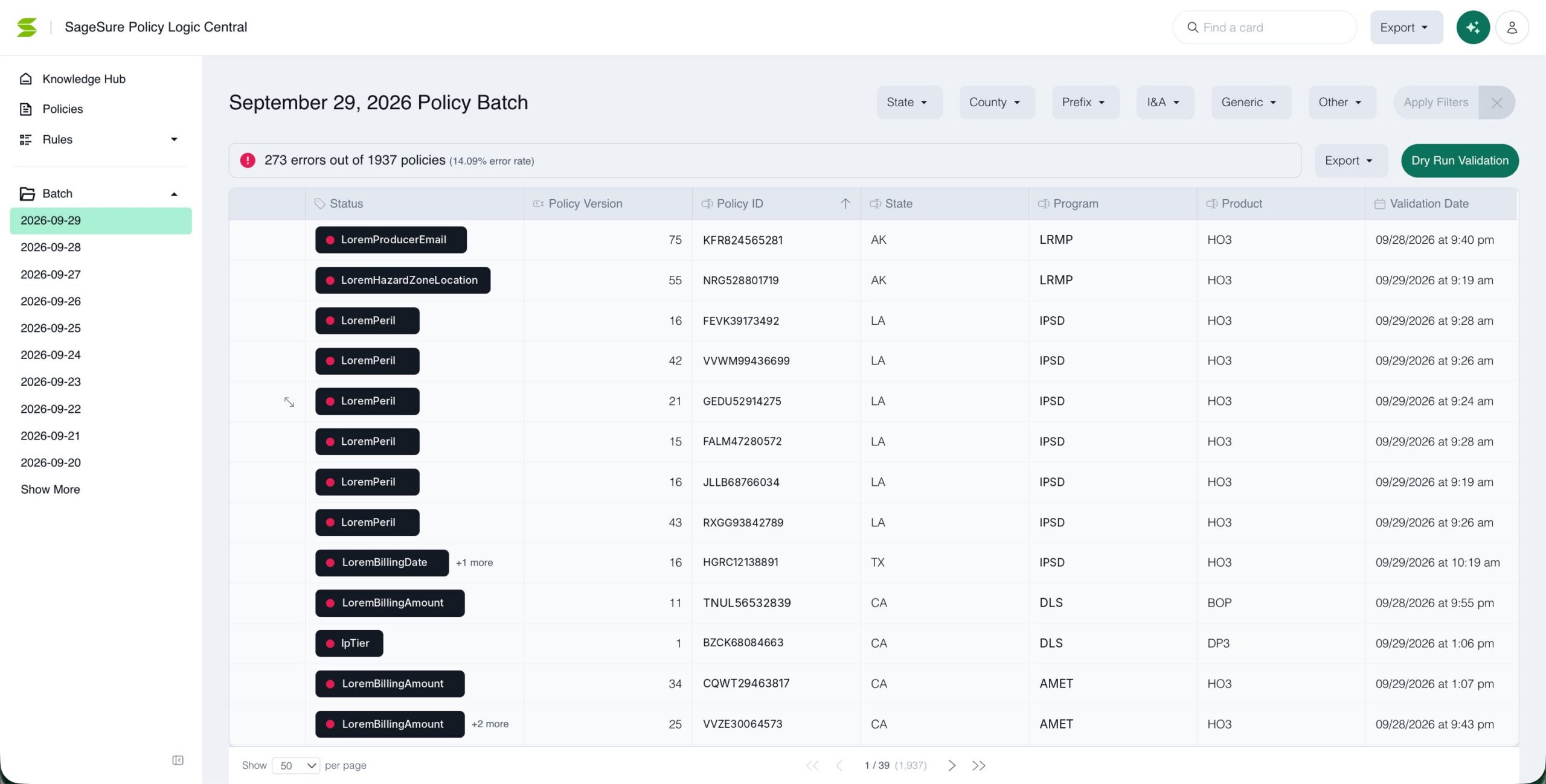Click the Validation Date column header
Viewport: 1546px width, 784px height.
point(1441,204)
